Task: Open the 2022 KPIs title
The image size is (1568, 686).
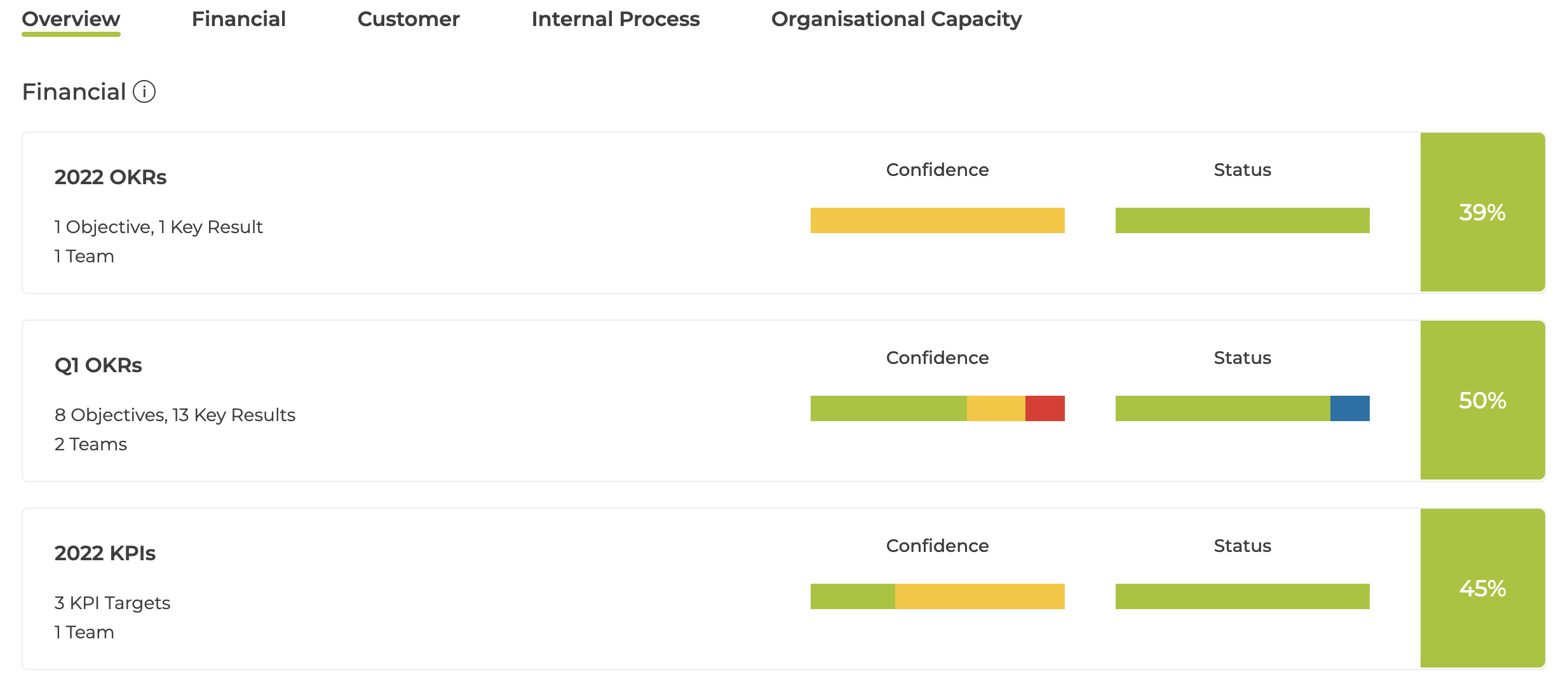Action: 105,553
